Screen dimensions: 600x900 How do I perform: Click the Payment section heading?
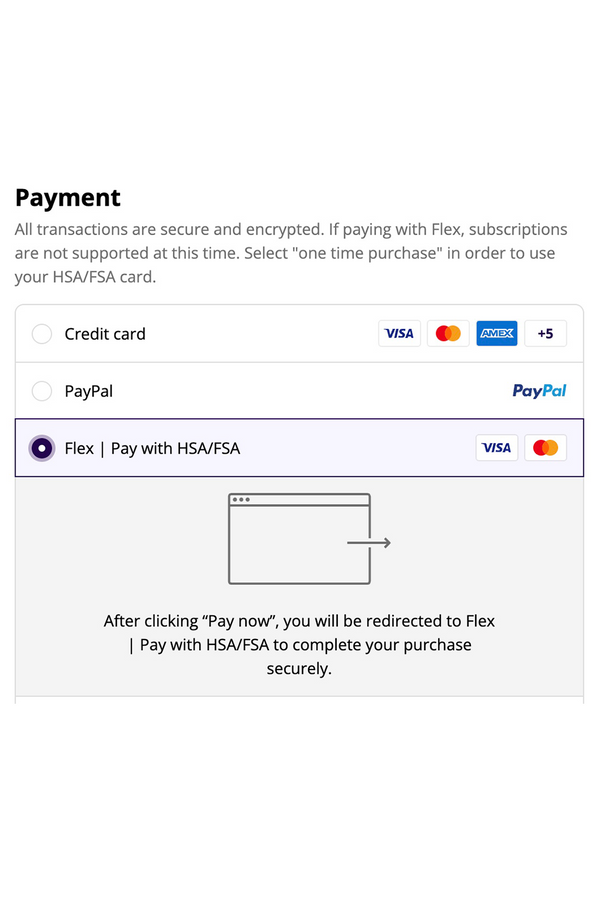click(68, 197)
